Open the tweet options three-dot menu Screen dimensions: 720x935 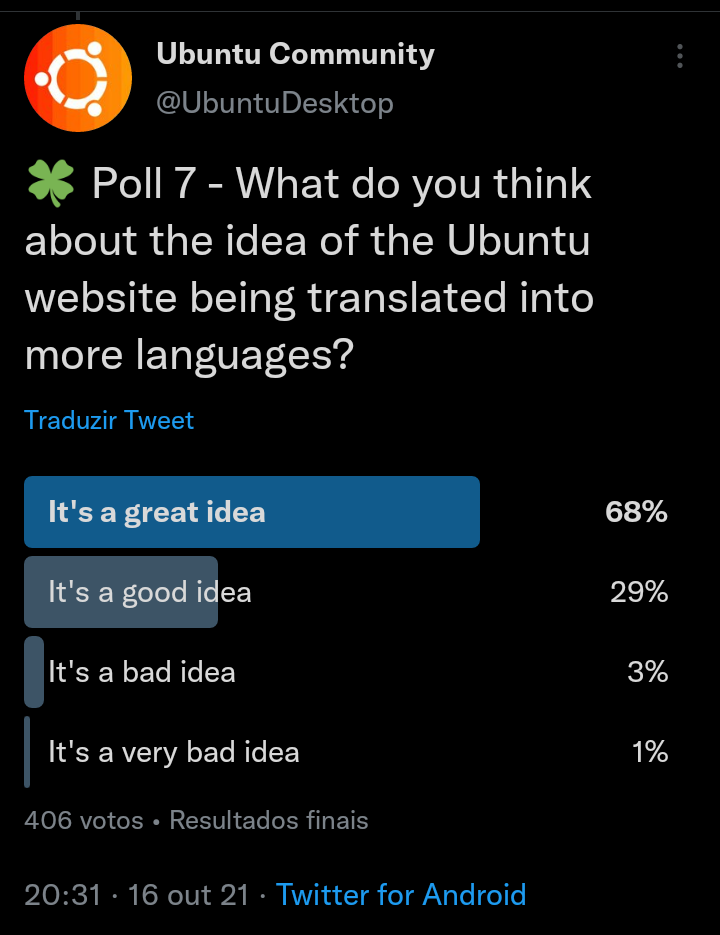(x=681, y=57)
